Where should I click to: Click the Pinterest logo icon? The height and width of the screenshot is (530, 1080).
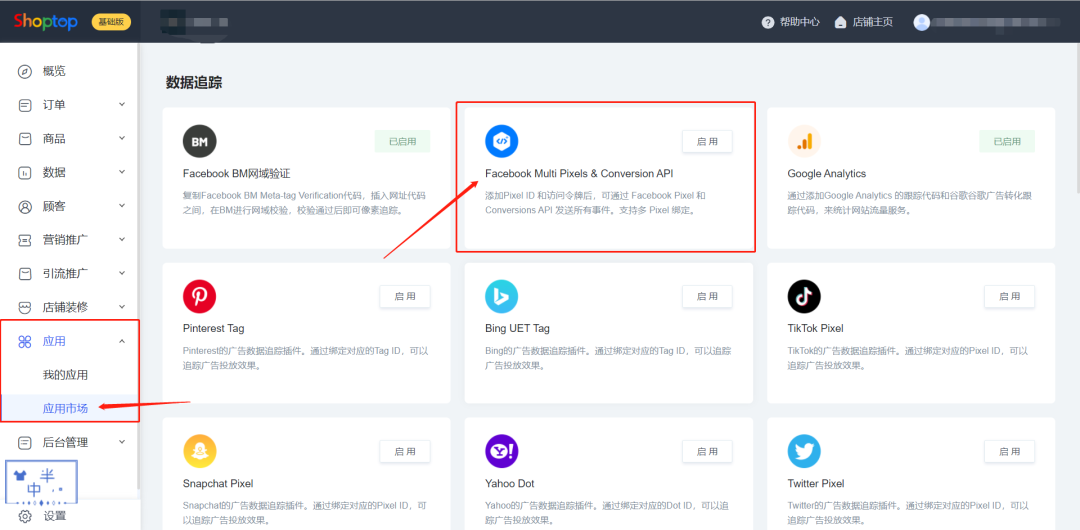tap(200, 296)
